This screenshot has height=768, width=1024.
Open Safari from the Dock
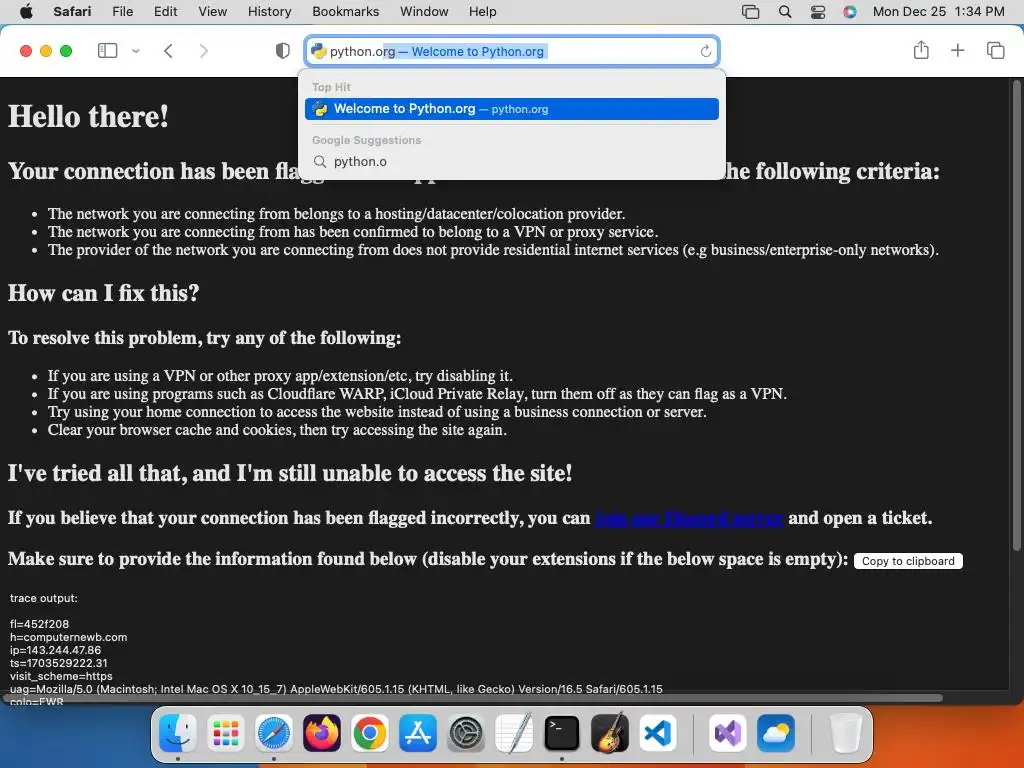coord(274,733)
